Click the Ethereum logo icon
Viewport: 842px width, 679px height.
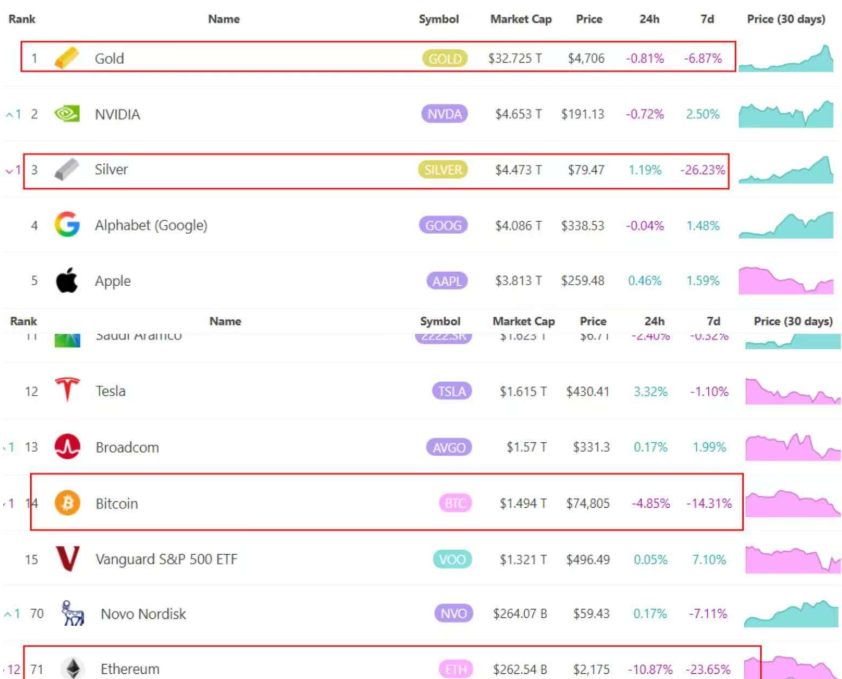pyautogui.click(x=72, y=668)
